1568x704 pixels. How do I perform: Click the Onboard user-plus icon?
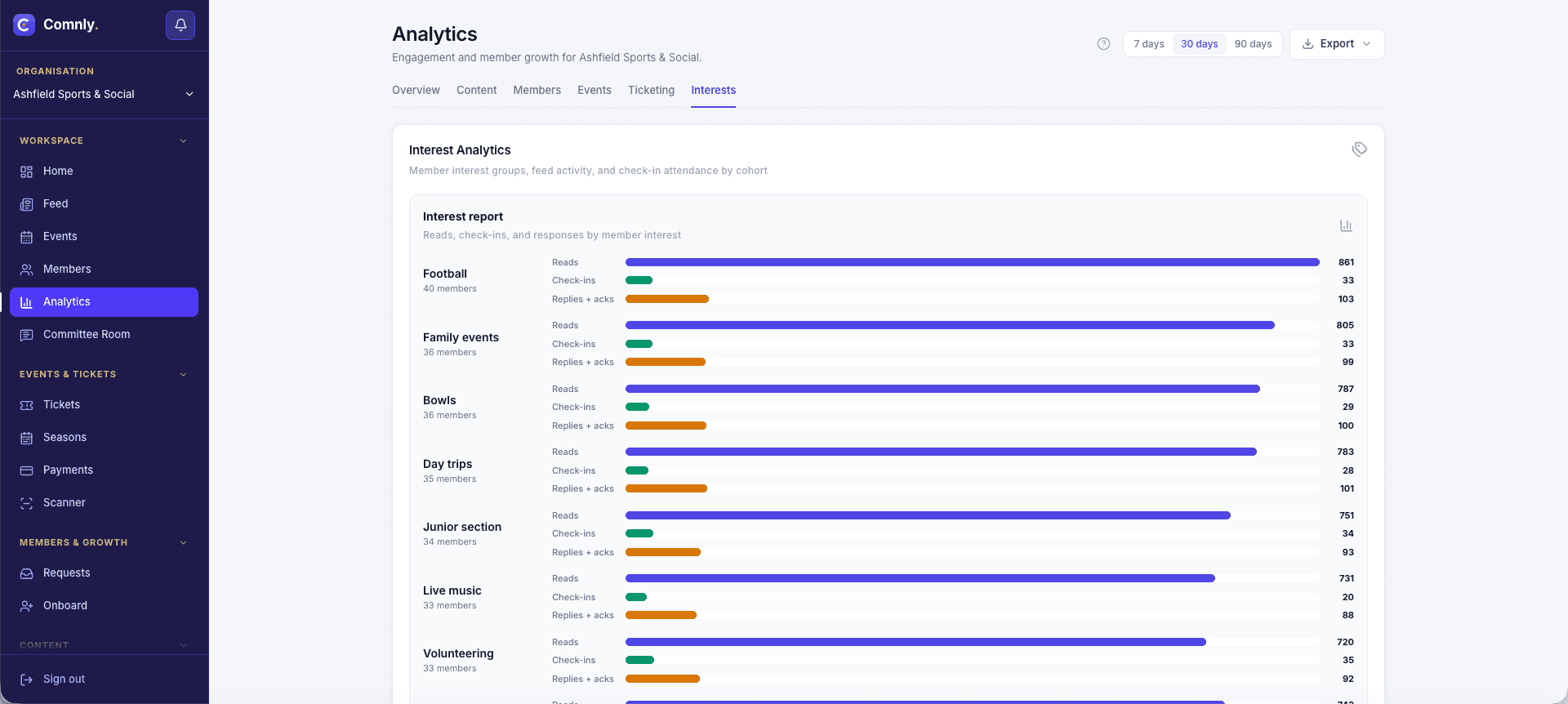click(x=27, y=606)
